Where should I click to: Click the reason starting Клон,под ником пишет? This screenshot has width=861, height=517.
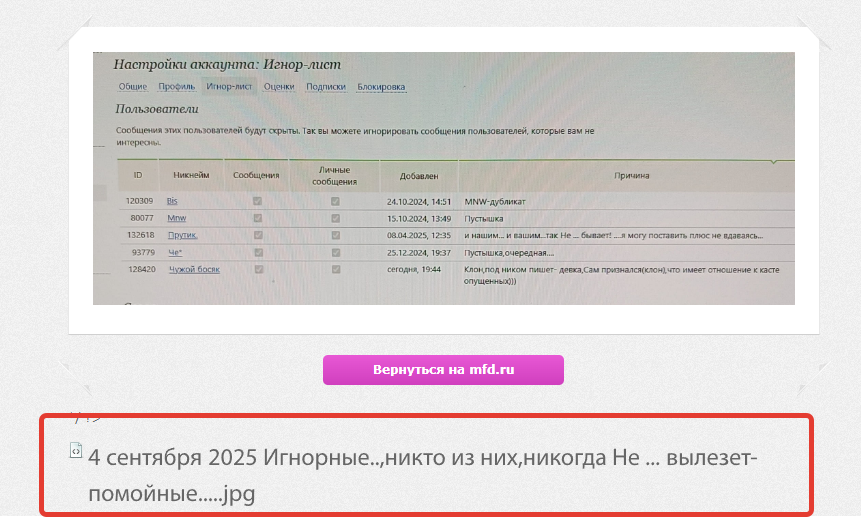coord(622,276)
